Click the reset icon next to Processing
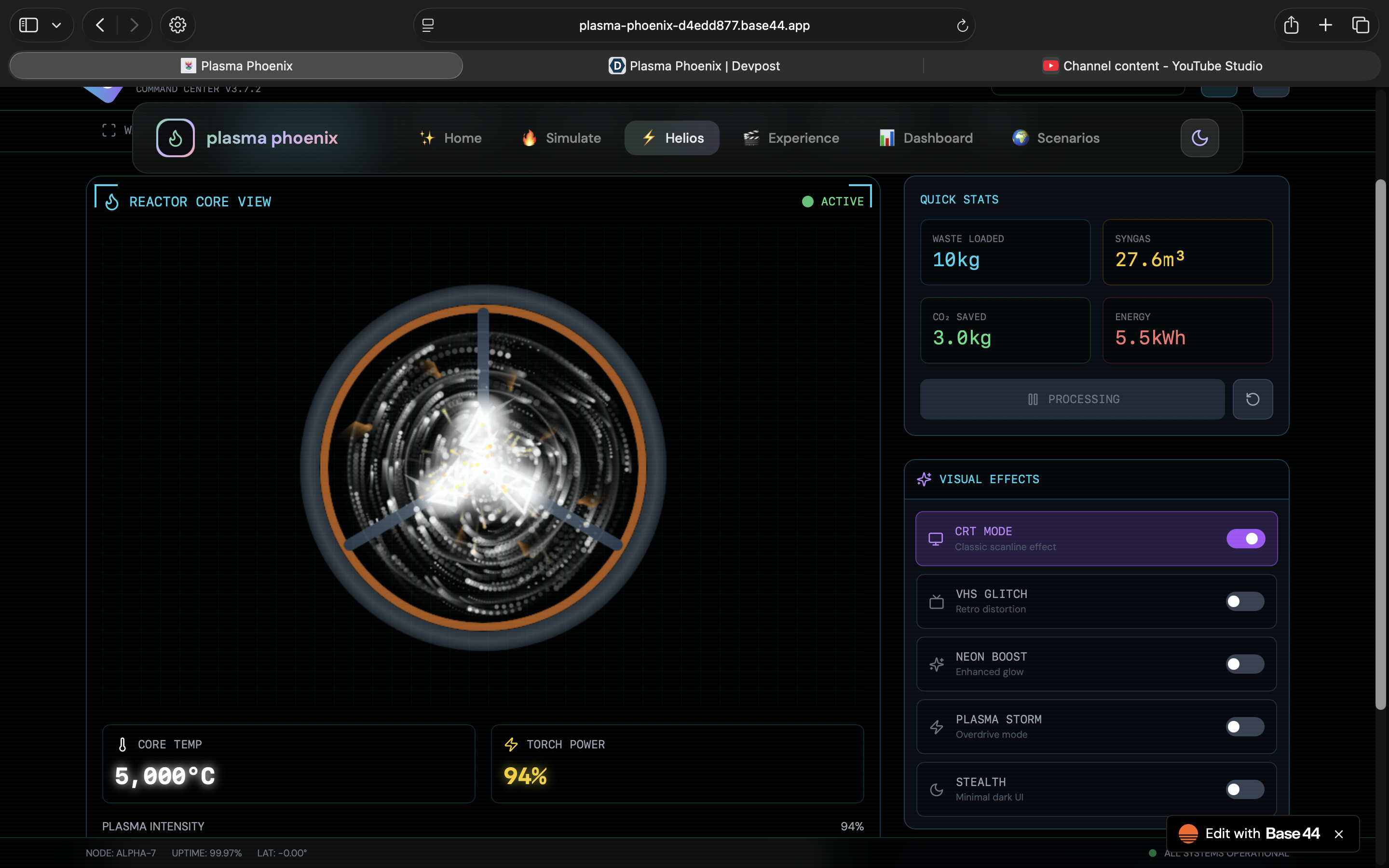The width and height of the screenshot is (1389, 868). tap(1253, 399)
